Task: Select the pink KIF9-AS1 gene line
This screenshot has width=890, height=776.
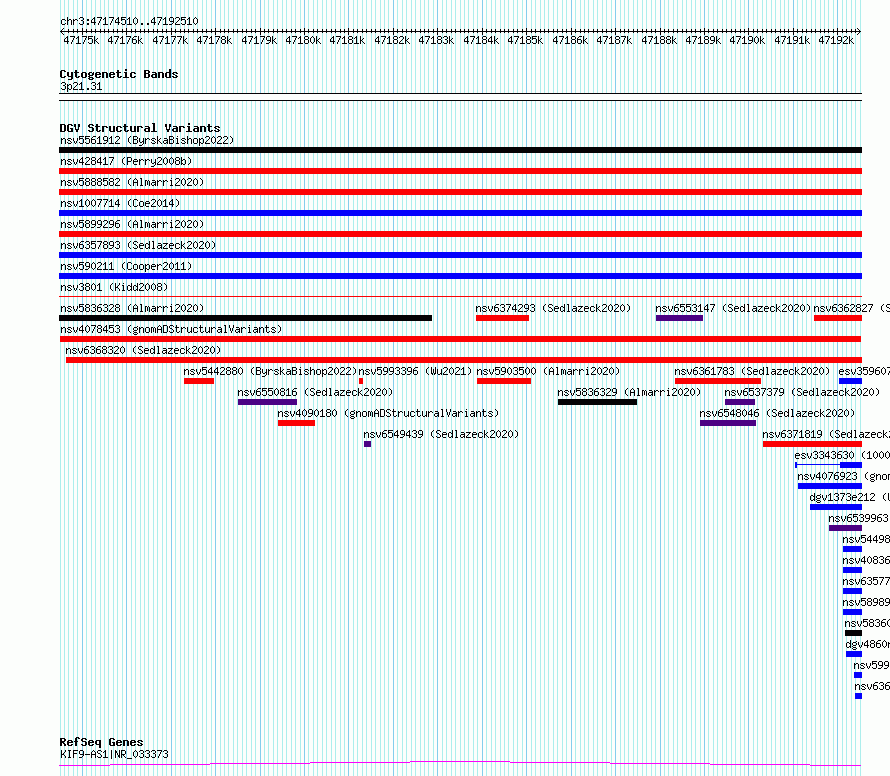Action: pyautogui.click(x=460, y=764)
